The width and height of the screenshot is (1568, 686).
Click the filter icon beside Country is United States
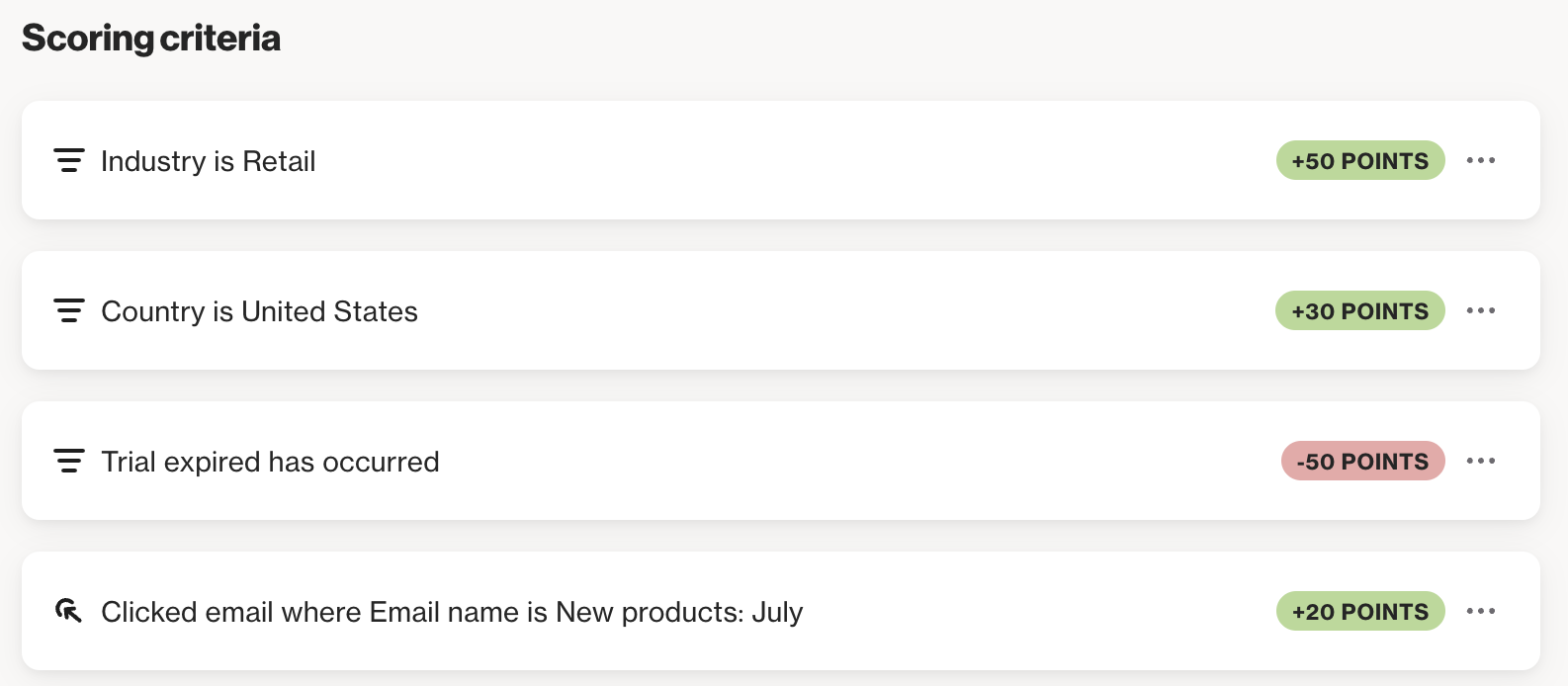68,310
